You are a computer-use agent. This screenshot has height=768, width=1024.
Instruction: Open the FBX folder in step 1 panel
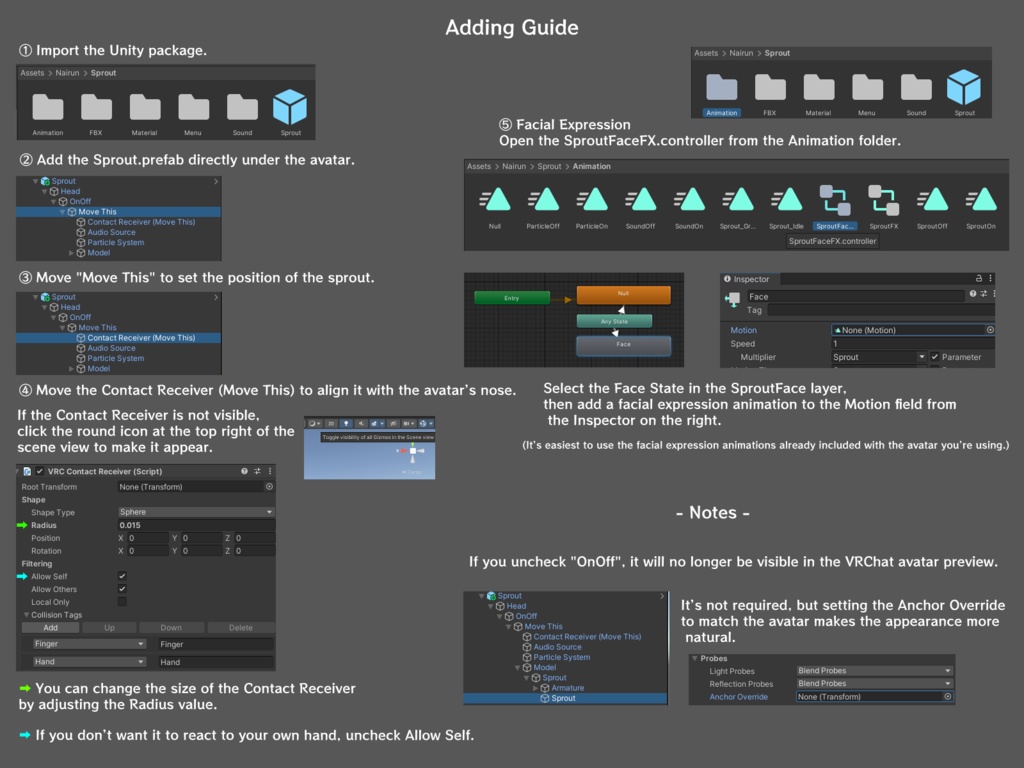[x=96, y=114]
